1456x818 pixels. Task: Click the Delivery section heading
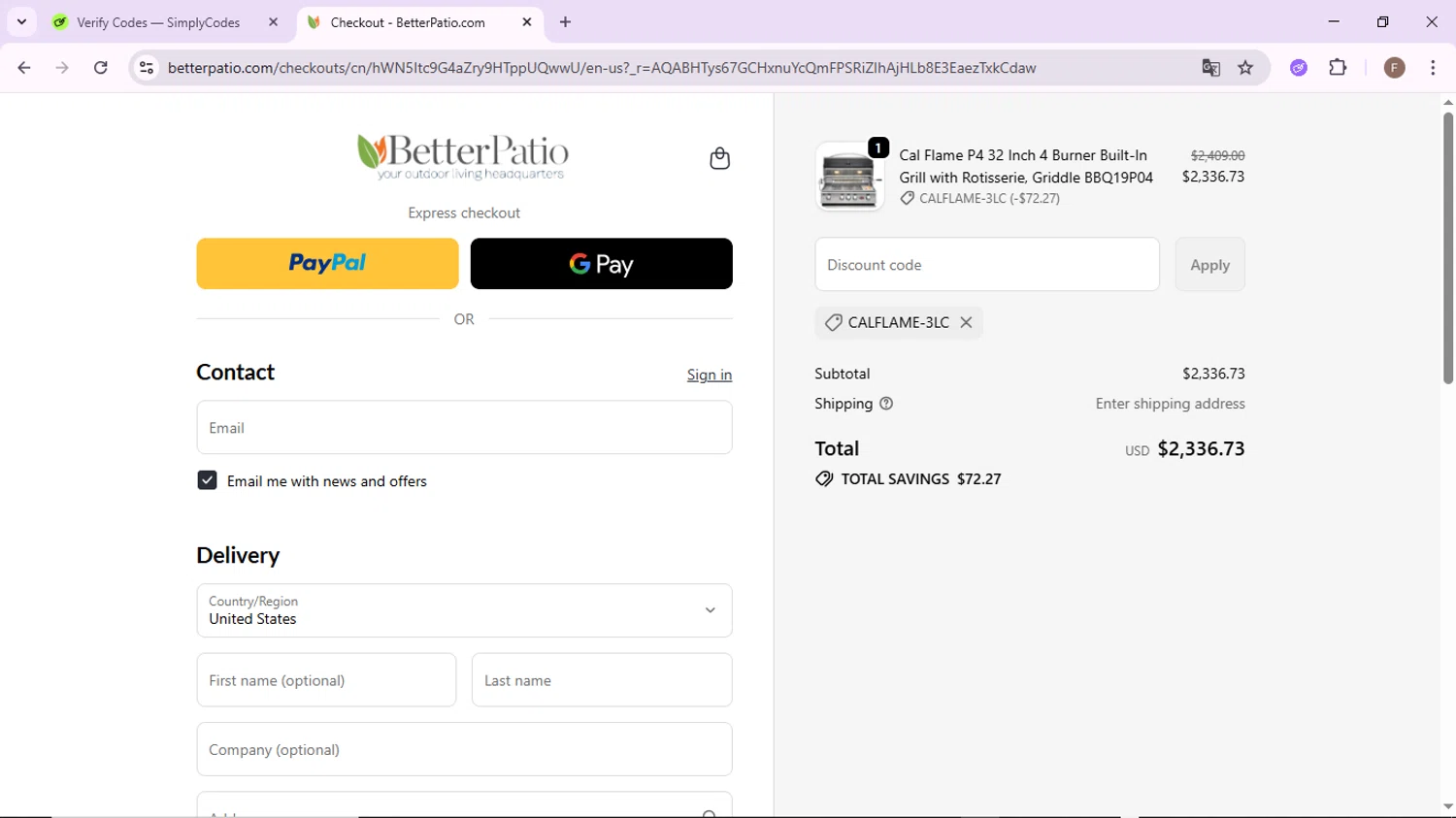(x=238, y=555)
